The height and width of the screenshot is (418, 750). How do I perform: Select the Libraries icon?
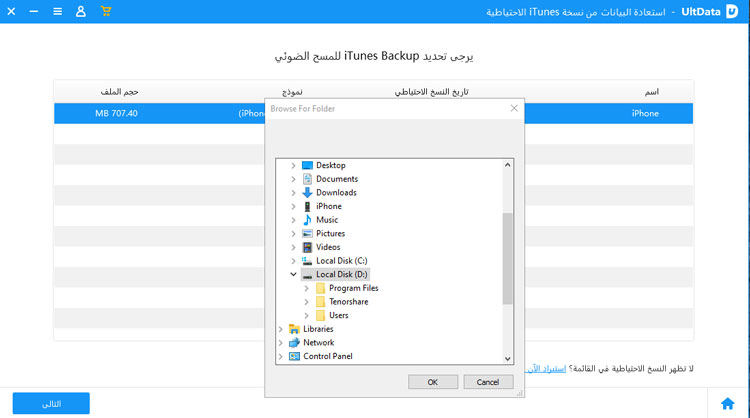click(x=294, y=329)
